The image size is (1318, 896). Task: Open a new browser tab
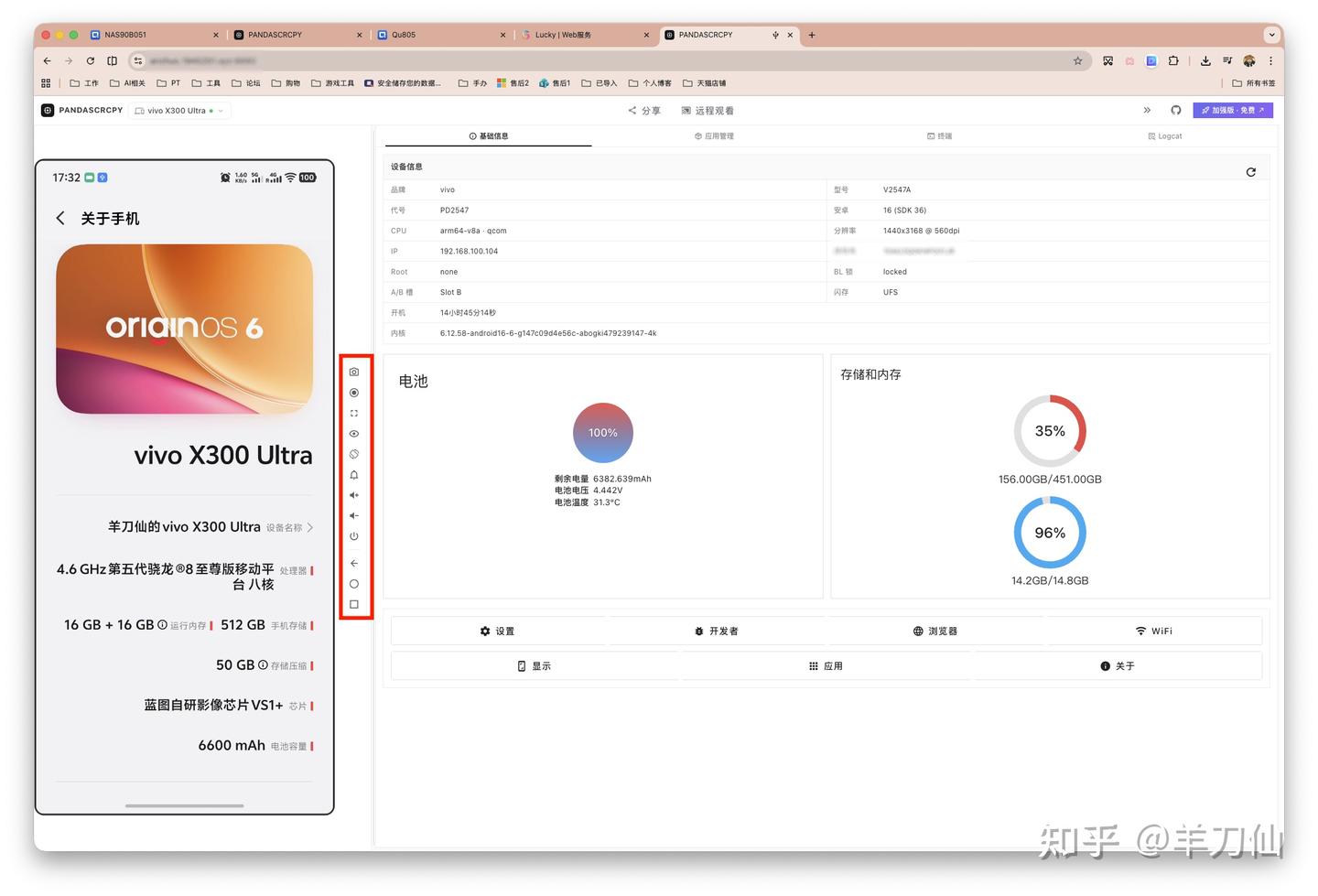812,35
